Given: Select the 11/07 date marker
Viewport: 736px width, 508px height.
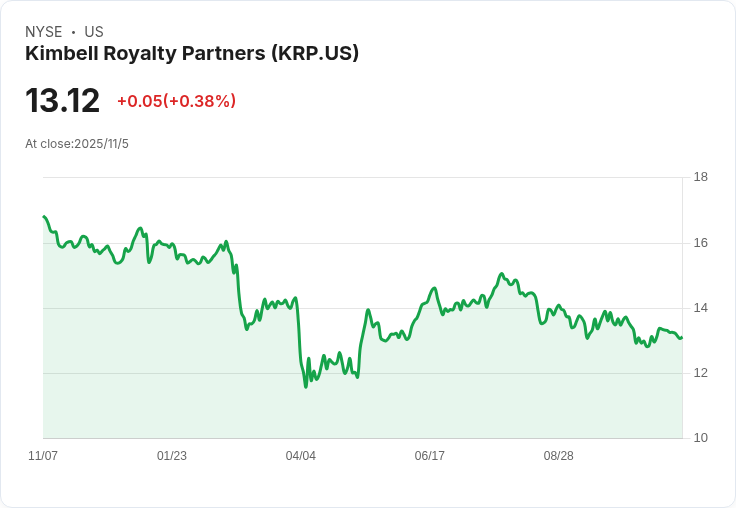Looking at the screenshot, I should pos(43,456).
